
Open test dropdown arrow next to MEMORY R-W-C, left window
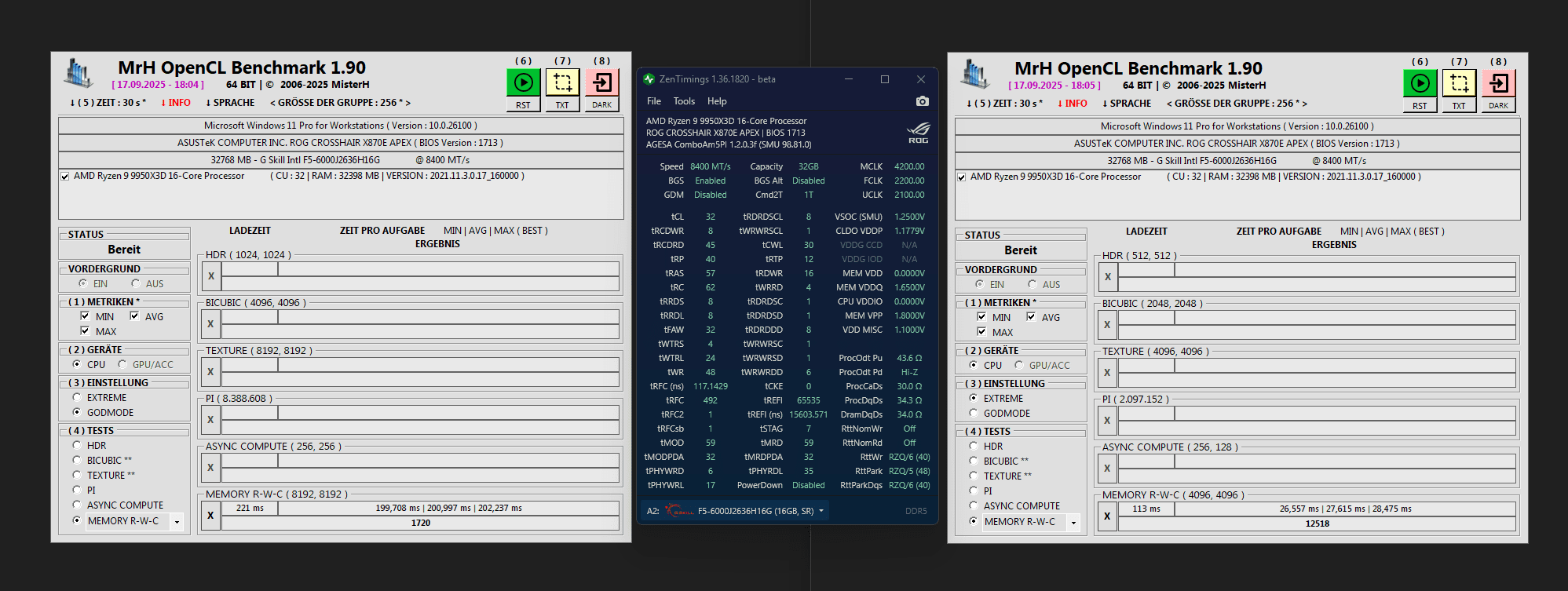tap(177, 522)
